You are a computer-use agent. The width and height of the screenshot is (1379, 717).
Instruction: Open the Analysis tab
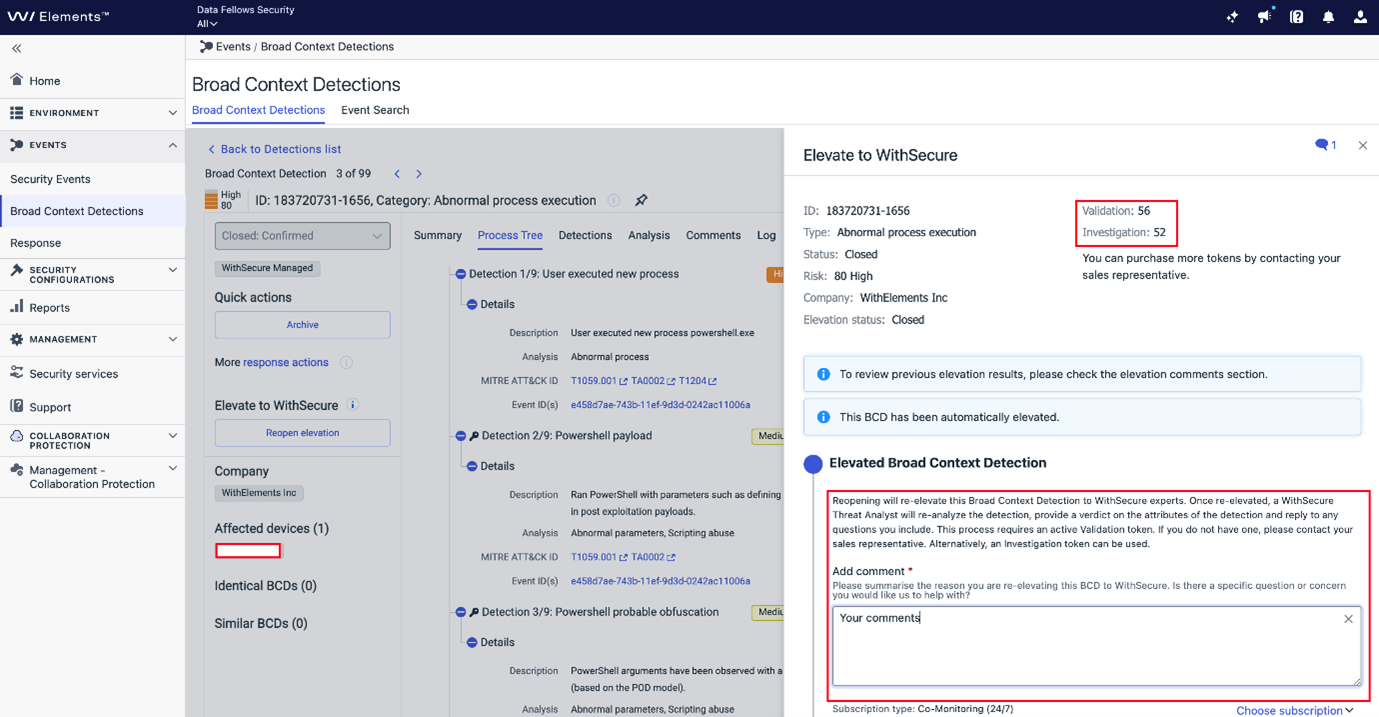[649, 235]
